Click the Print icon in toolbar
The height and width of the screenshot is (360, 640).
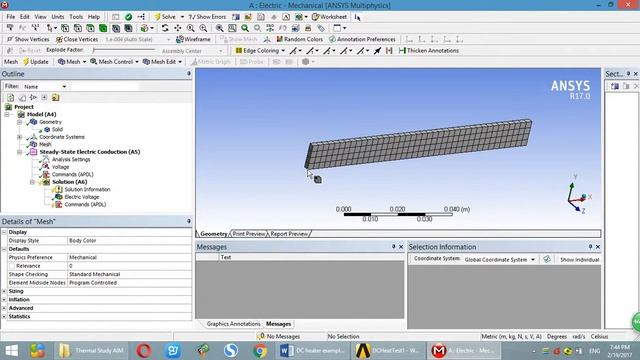(308, 28)
